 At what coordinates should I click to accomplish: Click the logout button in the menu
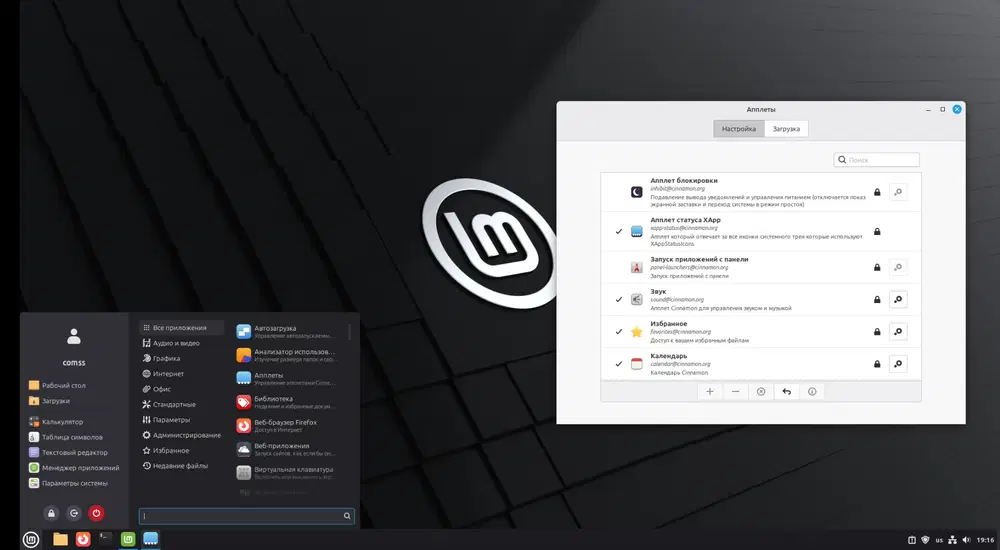click(74, 513)
